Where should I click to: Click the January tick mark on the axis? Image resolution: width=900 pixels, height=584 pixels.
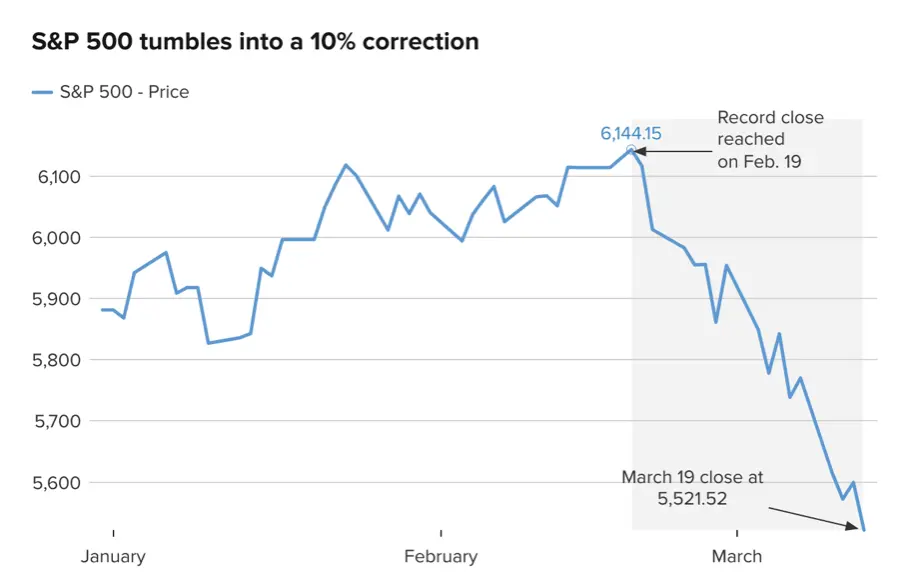point(114,533)
